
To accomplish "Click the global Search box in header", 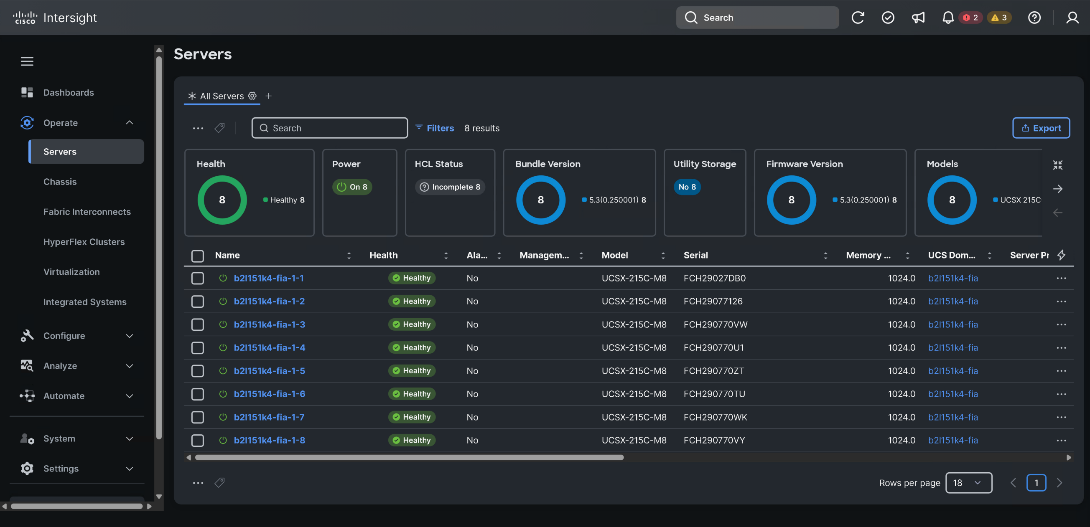I will pos(757,17).
